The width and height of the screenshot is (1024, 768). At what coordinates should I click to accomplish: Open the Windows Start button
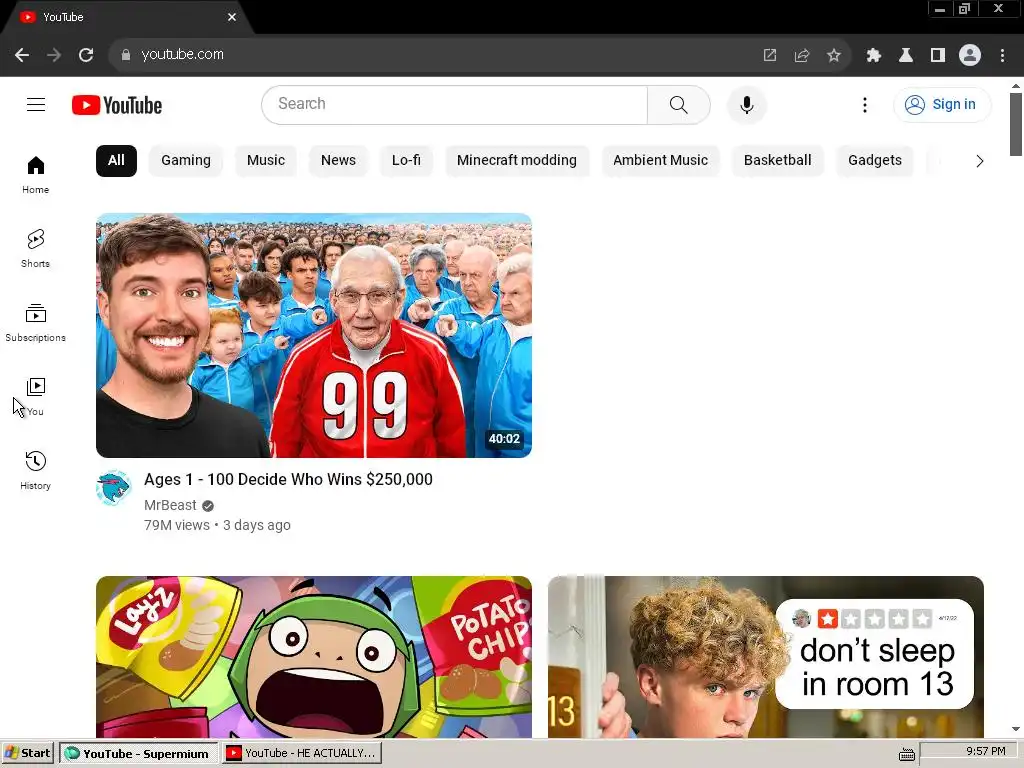[28, 753]
